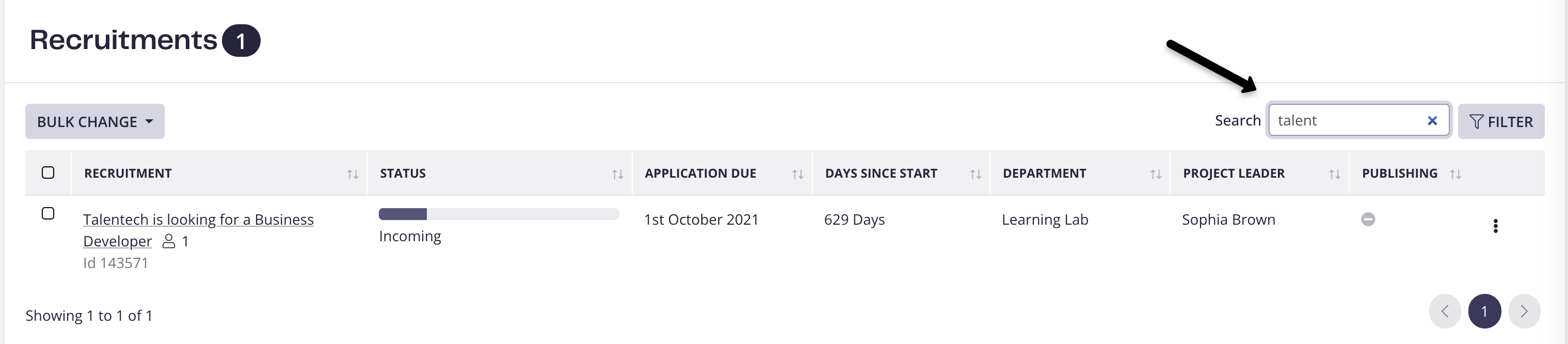Open the three-dot row actions menu
Viewport: 1568px width, 344px height.
point(1495,226)
